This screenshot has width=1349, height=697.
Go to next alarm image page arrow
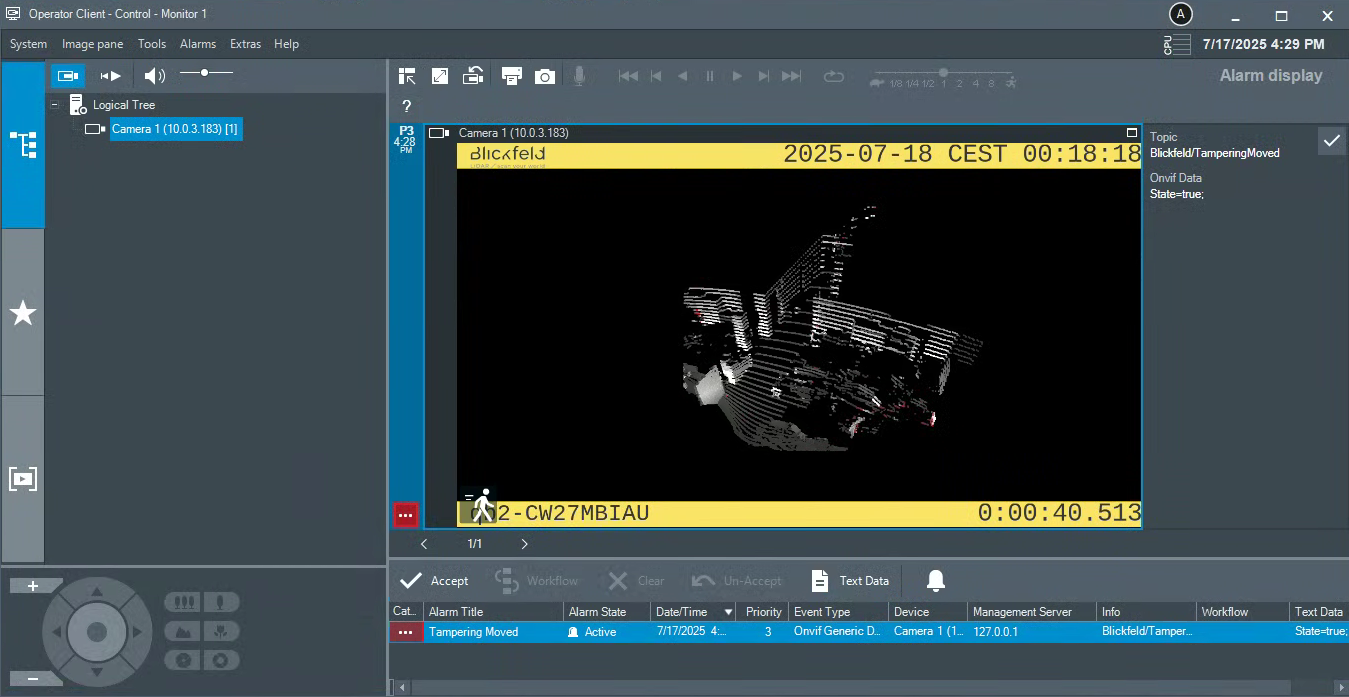524,544
